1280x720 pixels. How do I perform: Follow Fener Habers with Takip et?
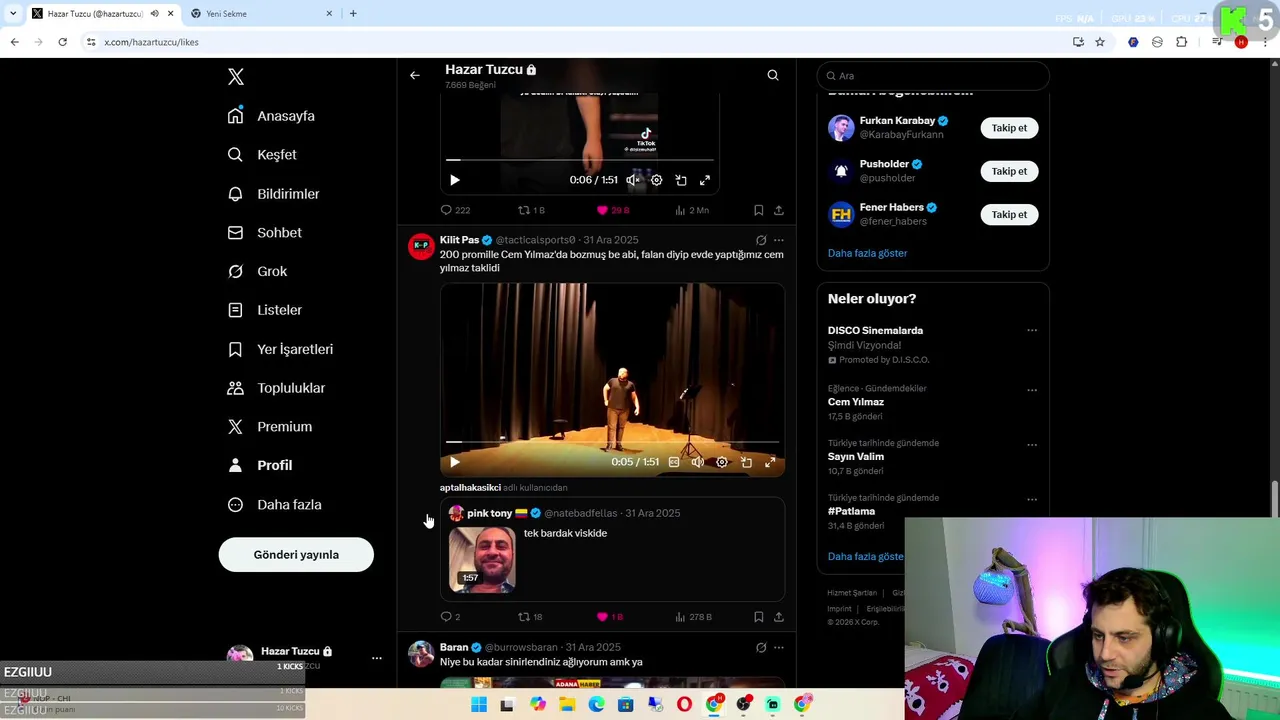(1009, 214)
